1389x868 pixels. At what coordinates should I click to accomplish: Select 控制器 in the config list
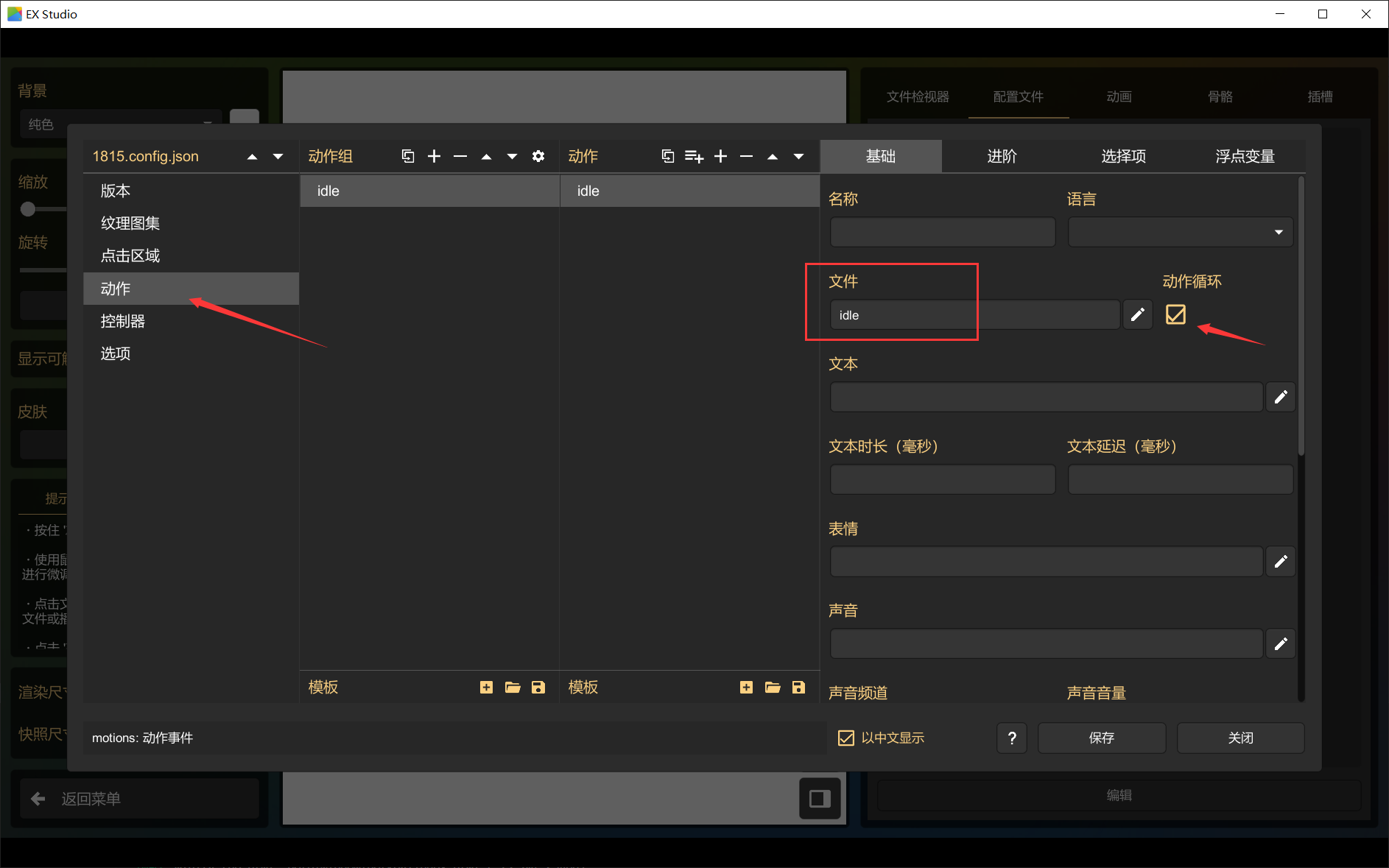click(x=191, y=321)
